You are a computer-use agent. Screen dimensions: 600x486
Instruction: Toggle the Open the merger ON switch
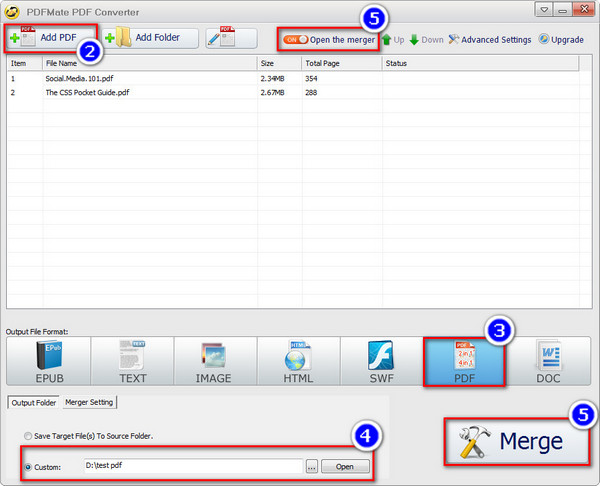[x=295, y=39]
